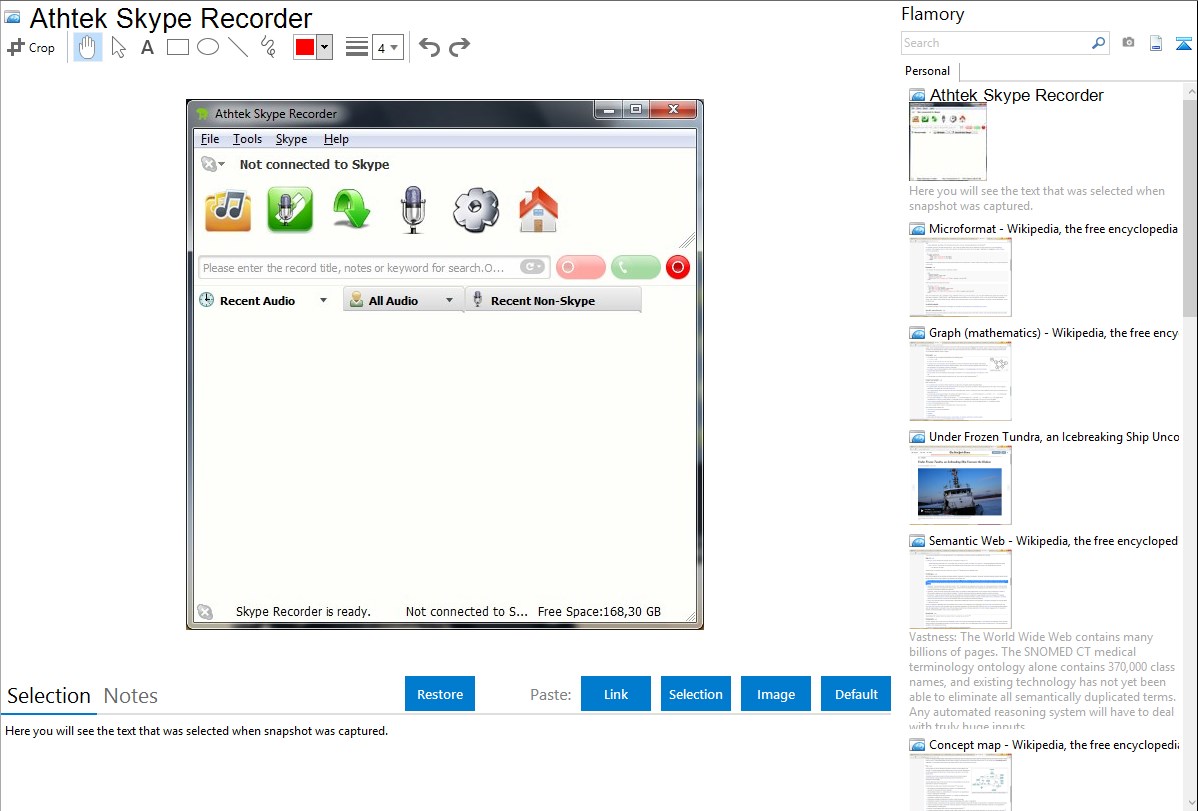Switch to the Notes tab
This screenshot has height=811, width=1198.
tap(131, 696)
